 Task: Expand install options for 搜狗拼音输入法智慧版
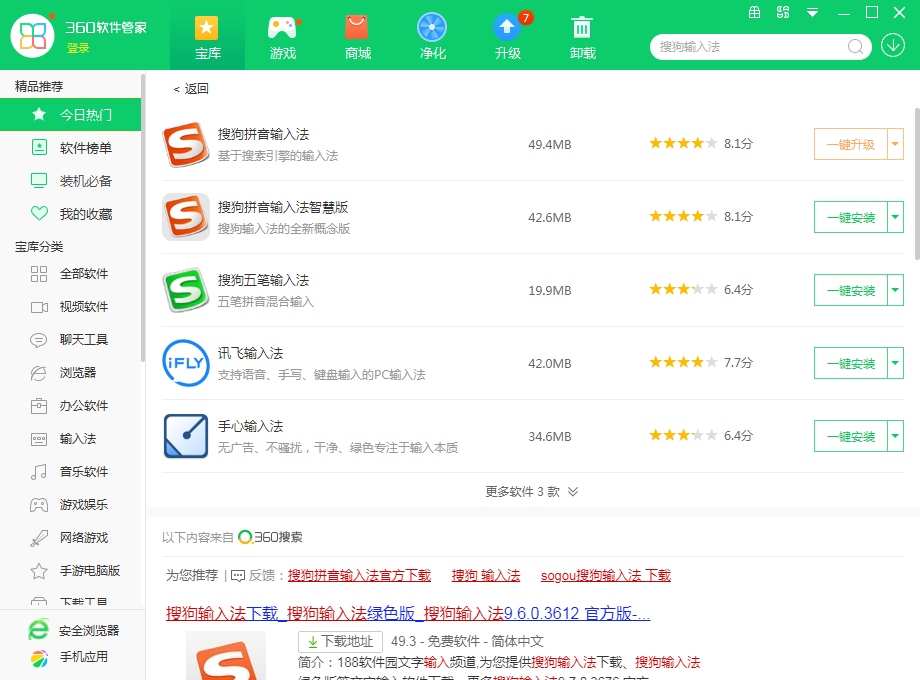coord(895,217)
